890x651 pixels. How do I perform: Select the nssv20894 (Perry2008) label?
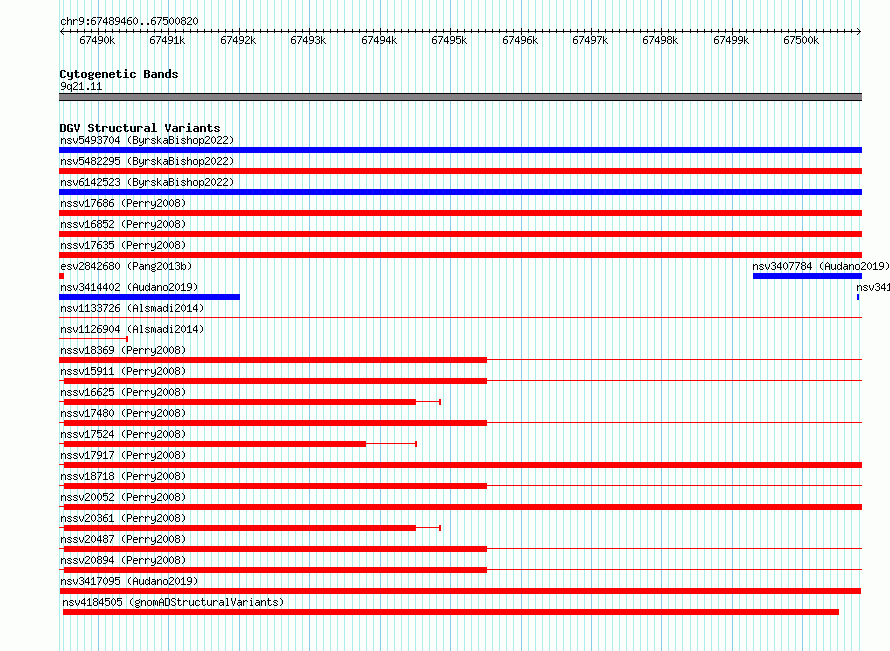(123, 560)
